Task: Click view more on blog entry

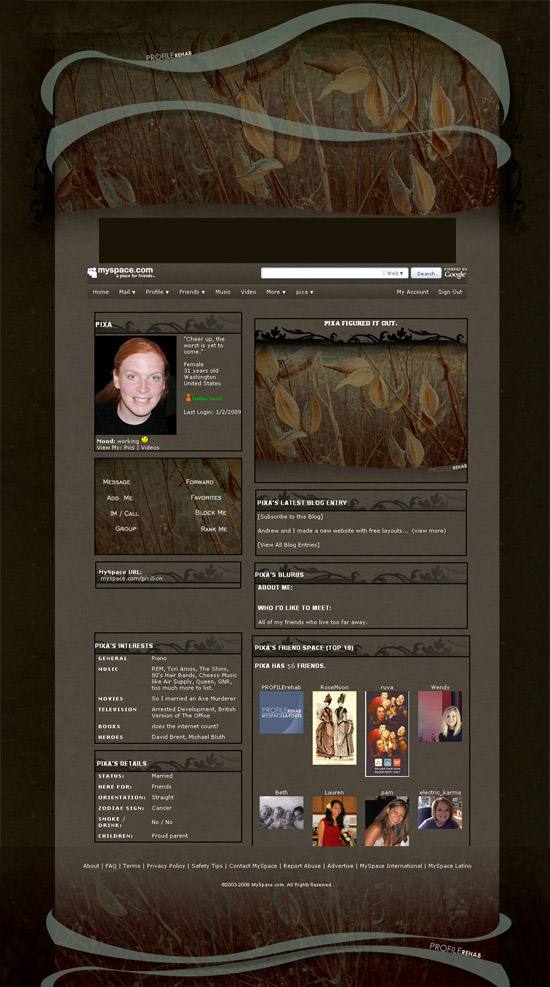Action: pyautogui.click(x=429, y=531)
